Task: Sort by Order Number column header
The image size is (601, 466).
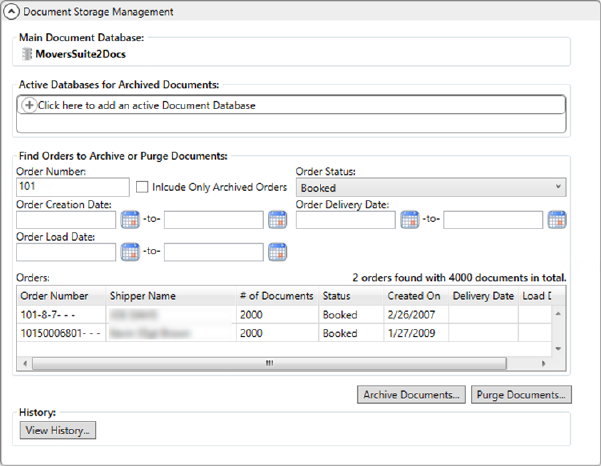Action: coord(62,296)
